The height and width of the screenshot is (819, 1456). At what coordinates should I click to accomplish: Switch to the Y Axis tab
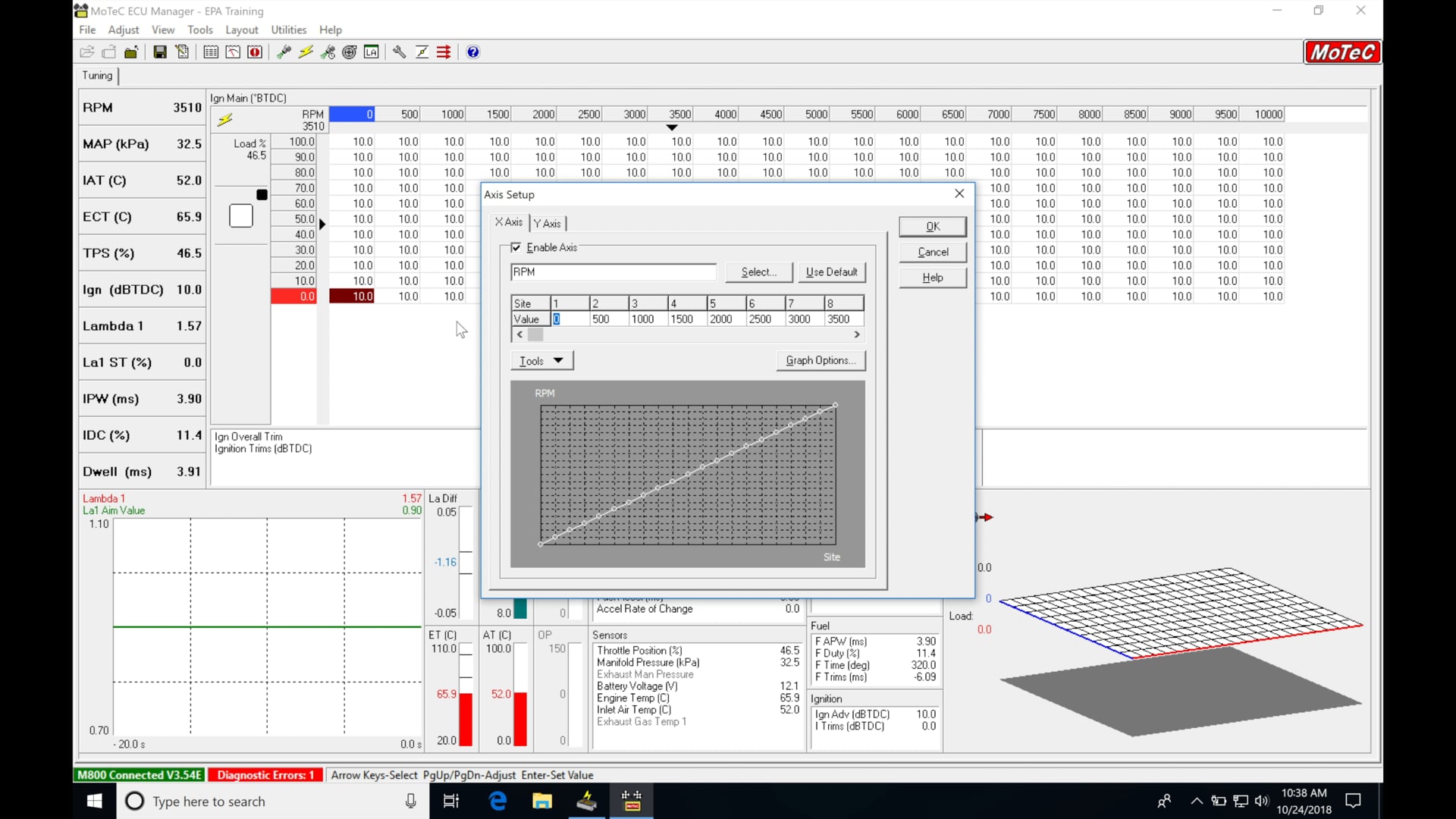click(x=548, y=223)
